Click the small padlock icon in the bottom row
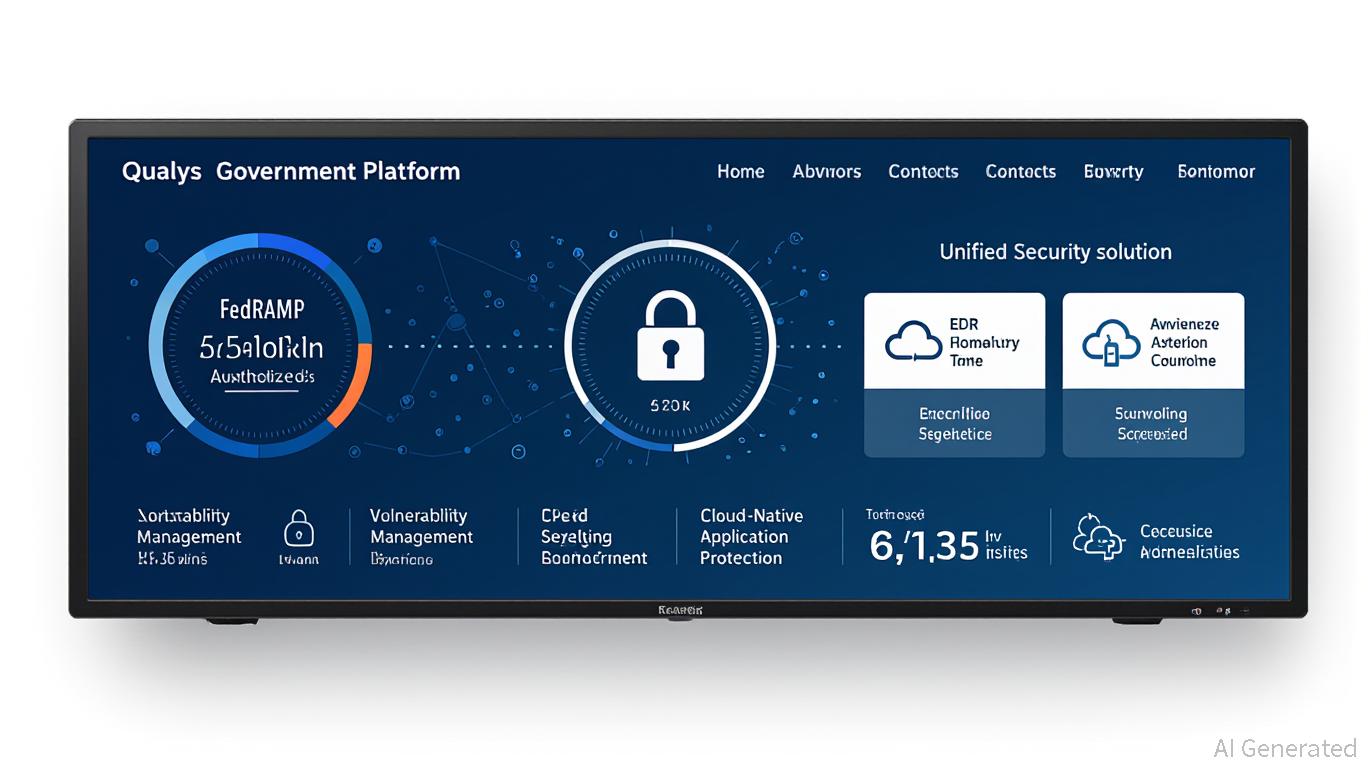This screenshot has width=1368, height=768. tap(299, 528)
